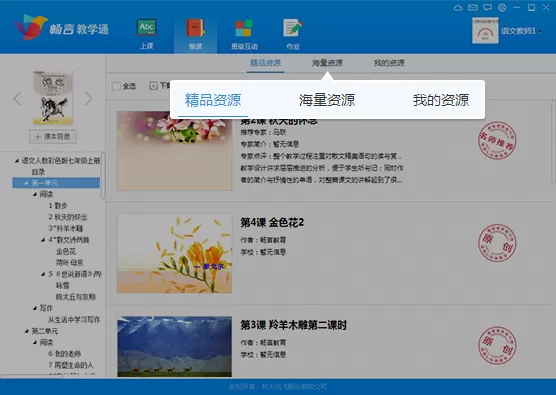Select the textbook cover thumbnail

click(x=53, y=98)
